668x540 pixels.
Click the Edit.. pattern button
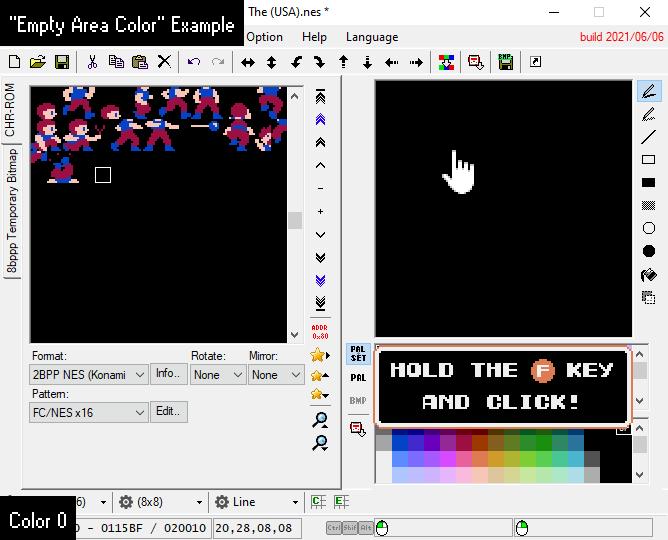(x=168, y=412)
